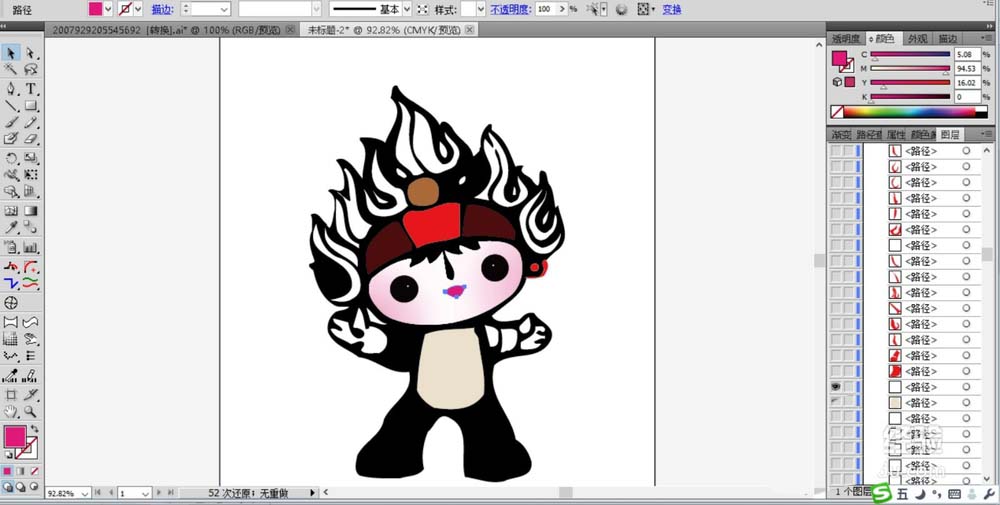Select the Magic Wand tool

[11, 70]
